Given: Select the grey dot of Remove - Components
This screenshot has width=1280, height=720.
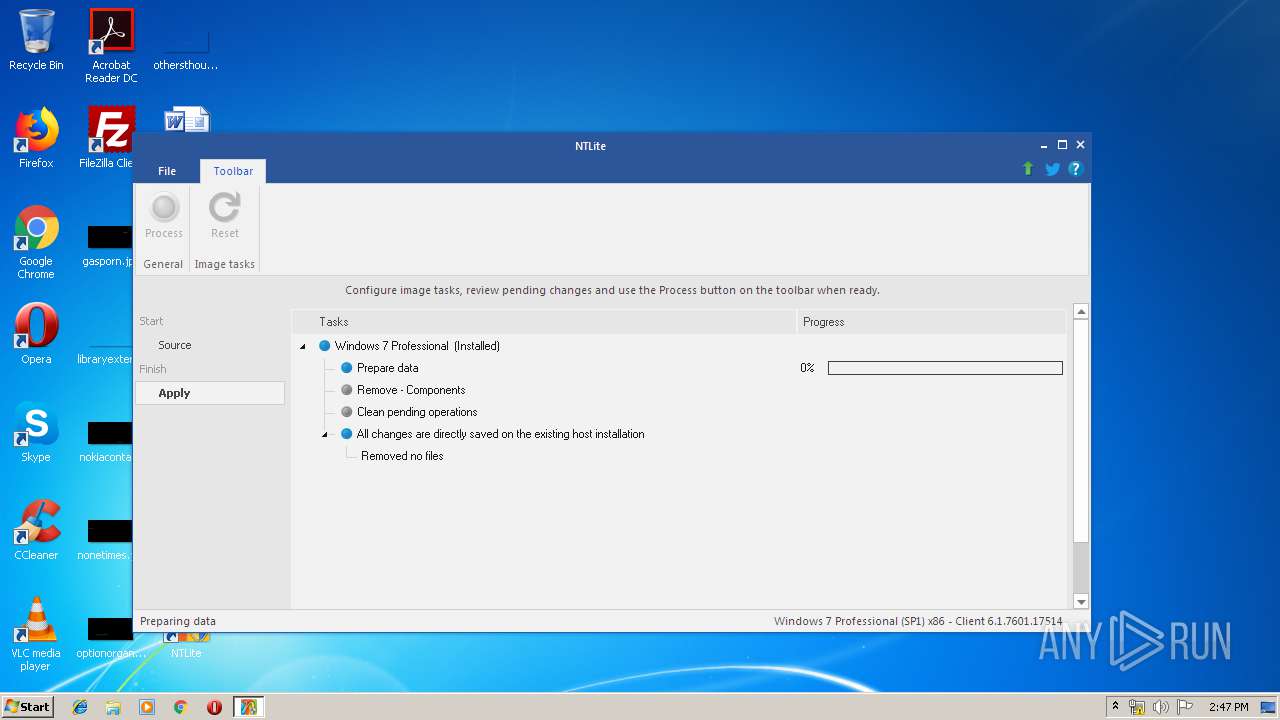Looking at the screenshot, I should coord(347,390).
